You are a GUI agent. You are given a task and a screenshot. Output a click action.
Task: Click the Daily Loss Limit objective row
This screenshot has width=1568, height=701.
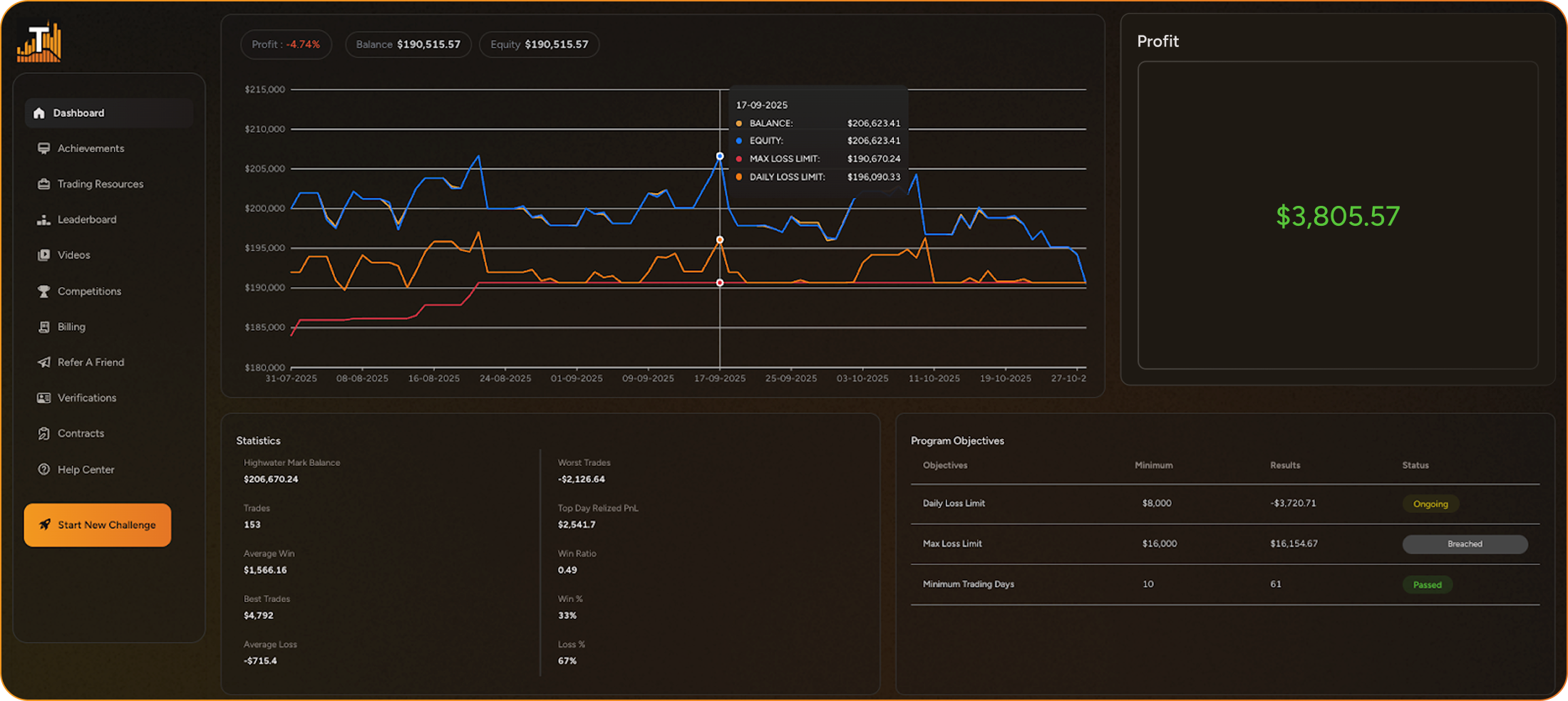(1225, 504)
